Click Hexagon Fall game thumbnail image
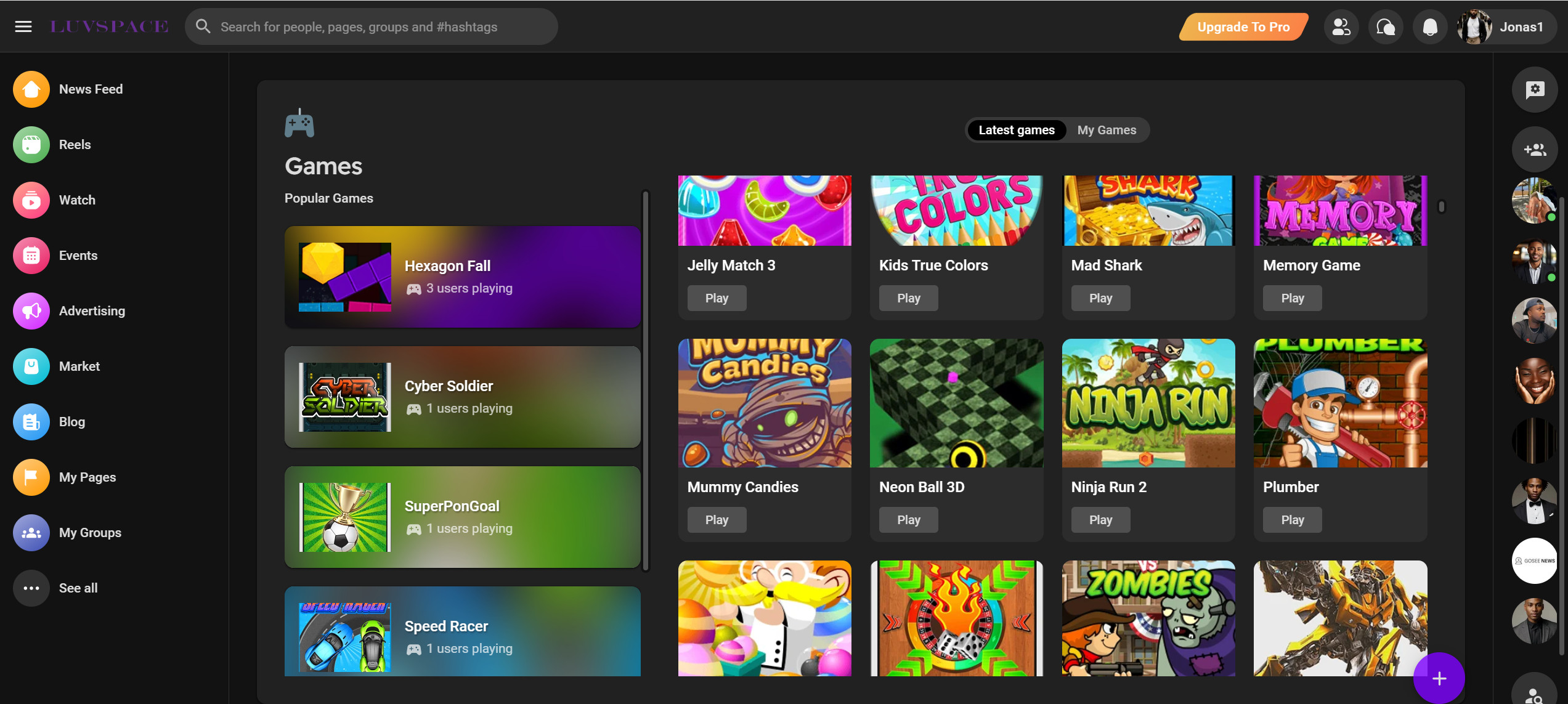The image size is (1568, 704). (x=345, y=277)
